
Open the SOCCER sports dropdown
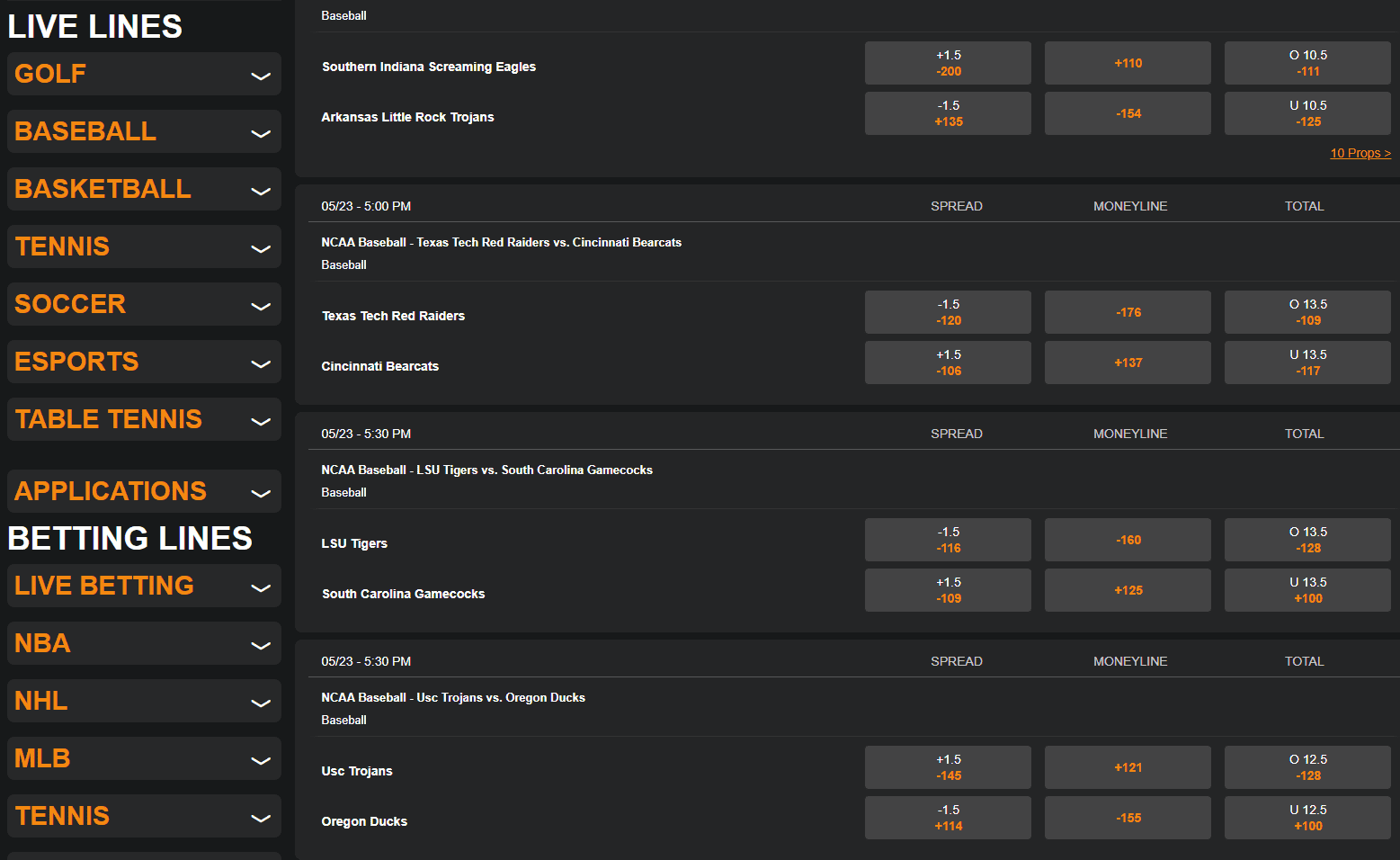pos(143,304)
